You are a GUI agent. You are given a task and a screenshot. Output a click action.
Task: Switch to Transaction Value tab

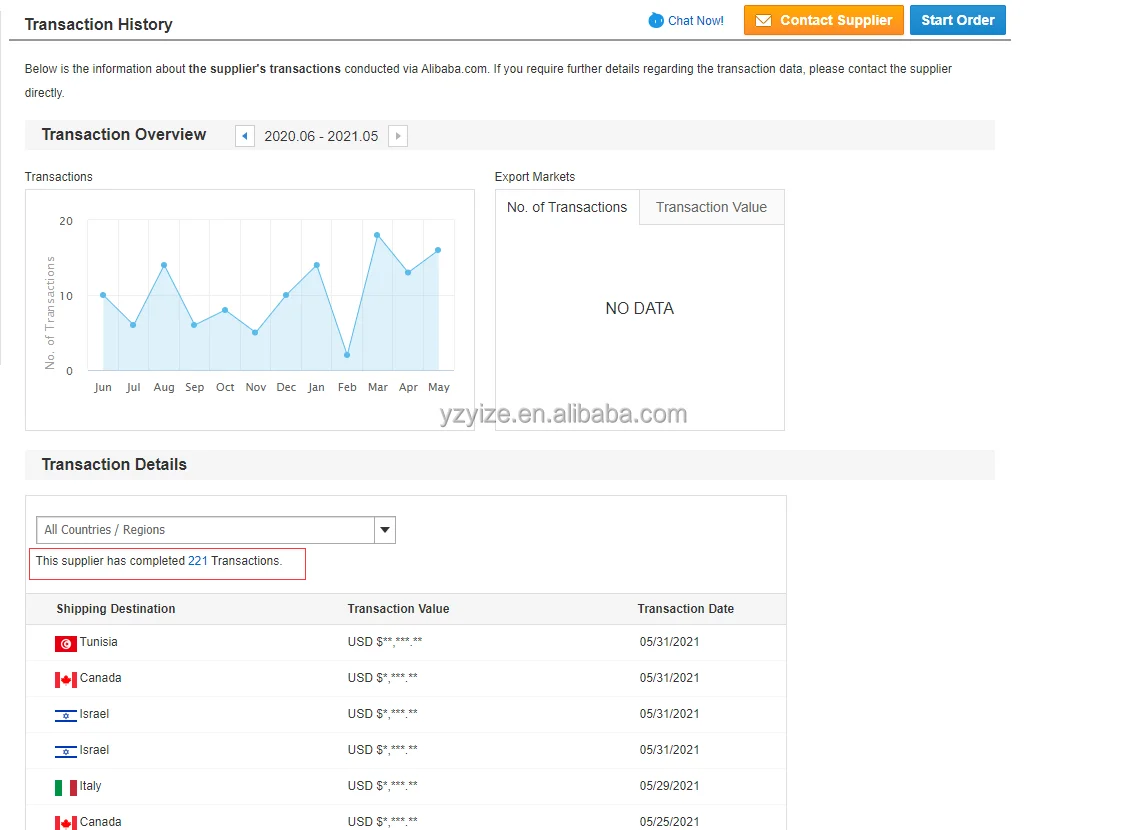(x=711, y=207)
